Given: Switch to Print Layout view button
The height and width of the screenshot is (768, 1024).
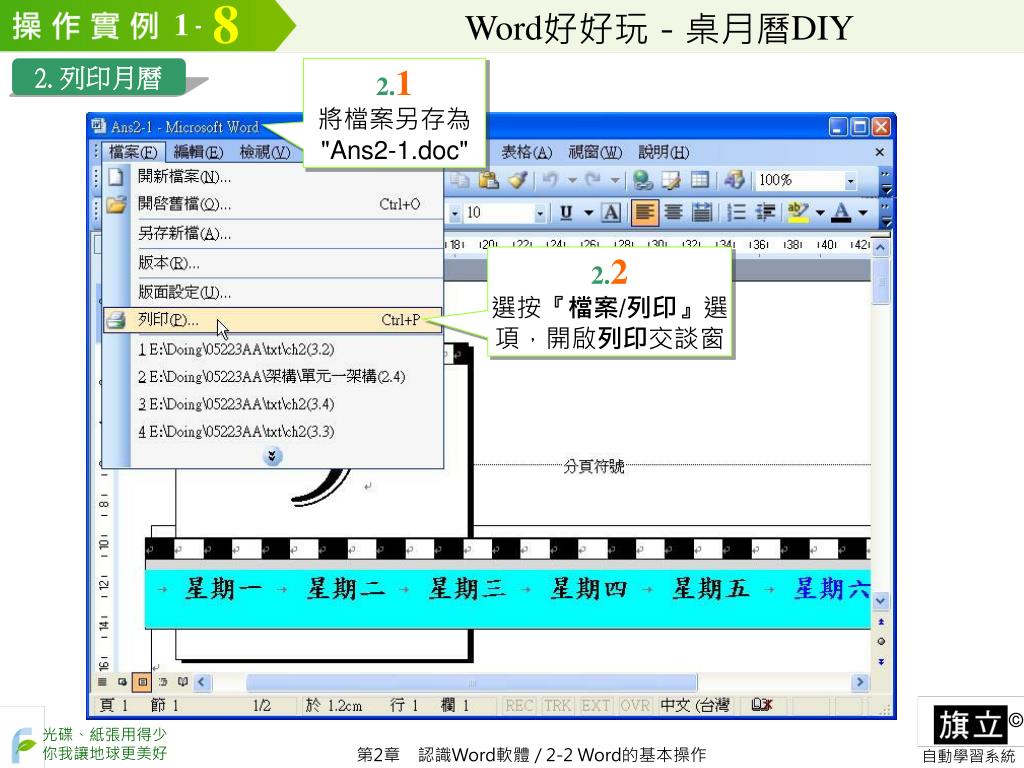Looking at the screenshot, I should 142,682.
